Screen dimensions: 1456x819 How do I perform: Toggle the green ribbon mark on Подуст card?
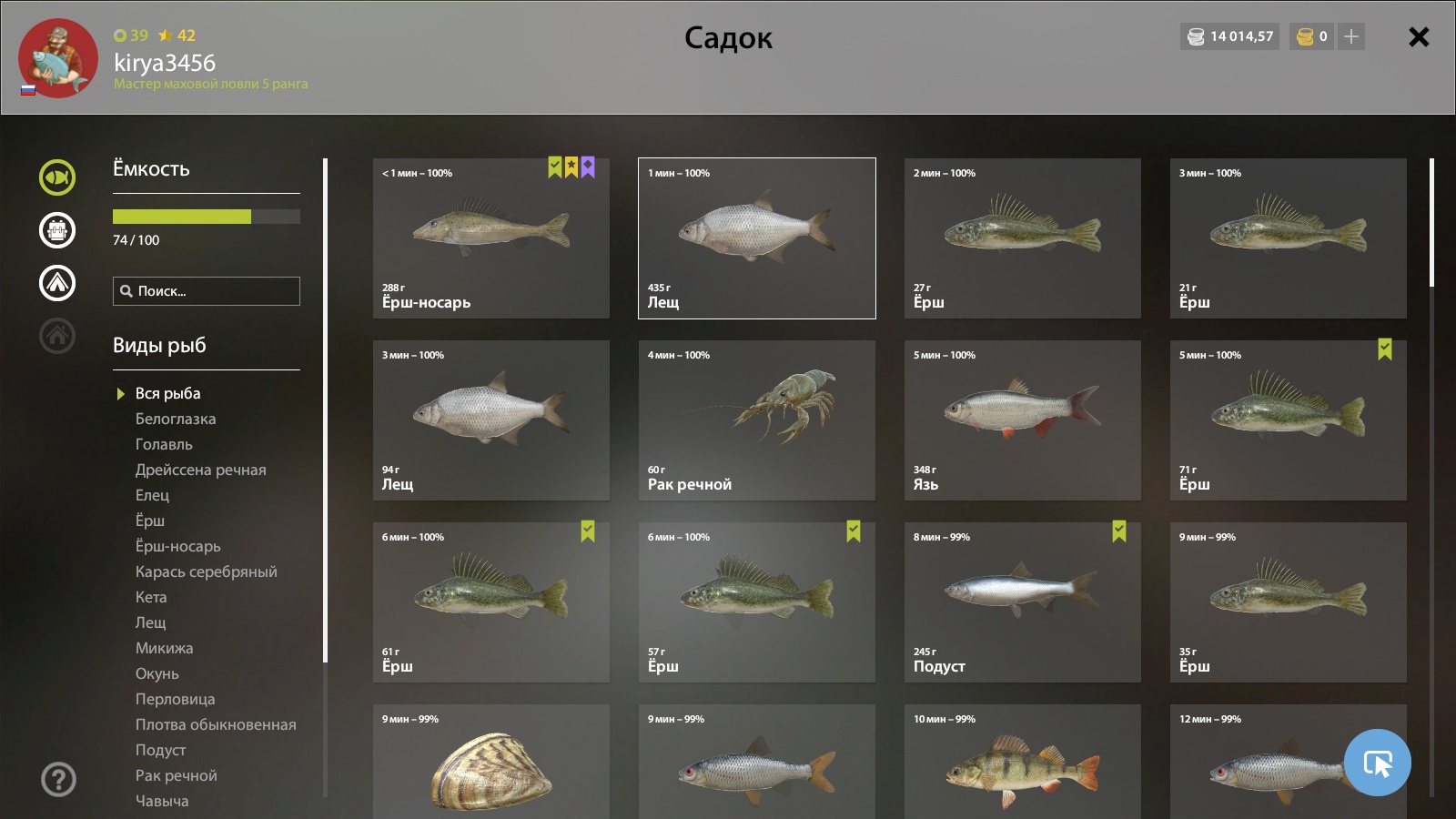coord(1118,531)
